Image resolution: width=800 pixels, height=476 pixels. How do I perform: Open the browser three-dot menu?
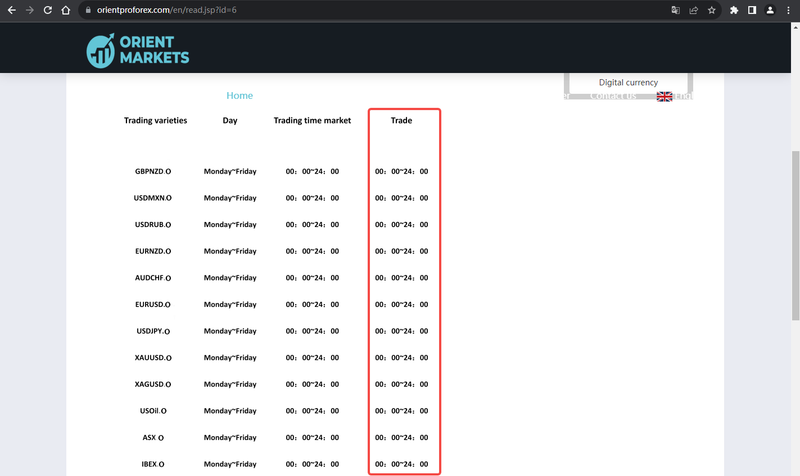tap(788, 10)
